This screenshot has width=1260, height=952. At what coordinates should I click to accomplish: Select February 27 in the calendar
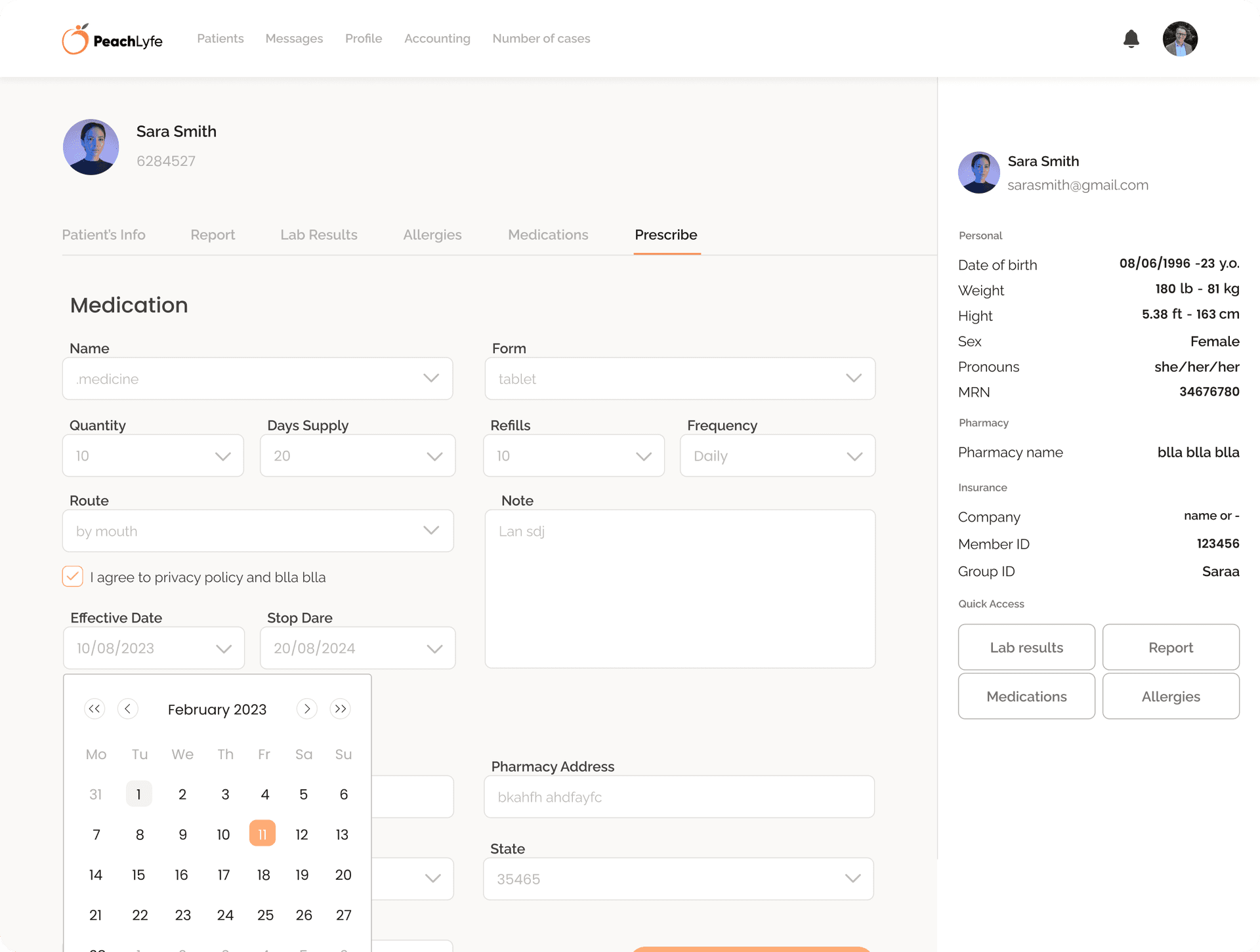click(x=343, y=915)
